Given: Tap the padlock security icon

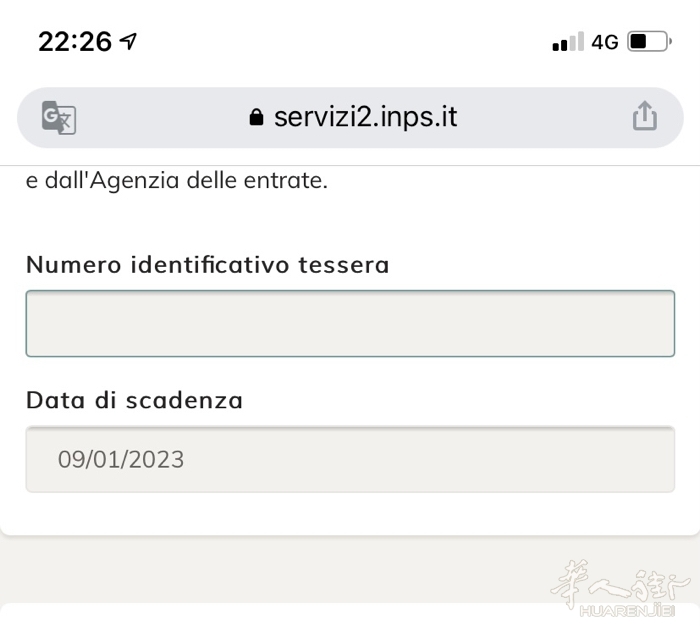Looking at the screenshot, I should pyautogui.click(x=256, y=117).
